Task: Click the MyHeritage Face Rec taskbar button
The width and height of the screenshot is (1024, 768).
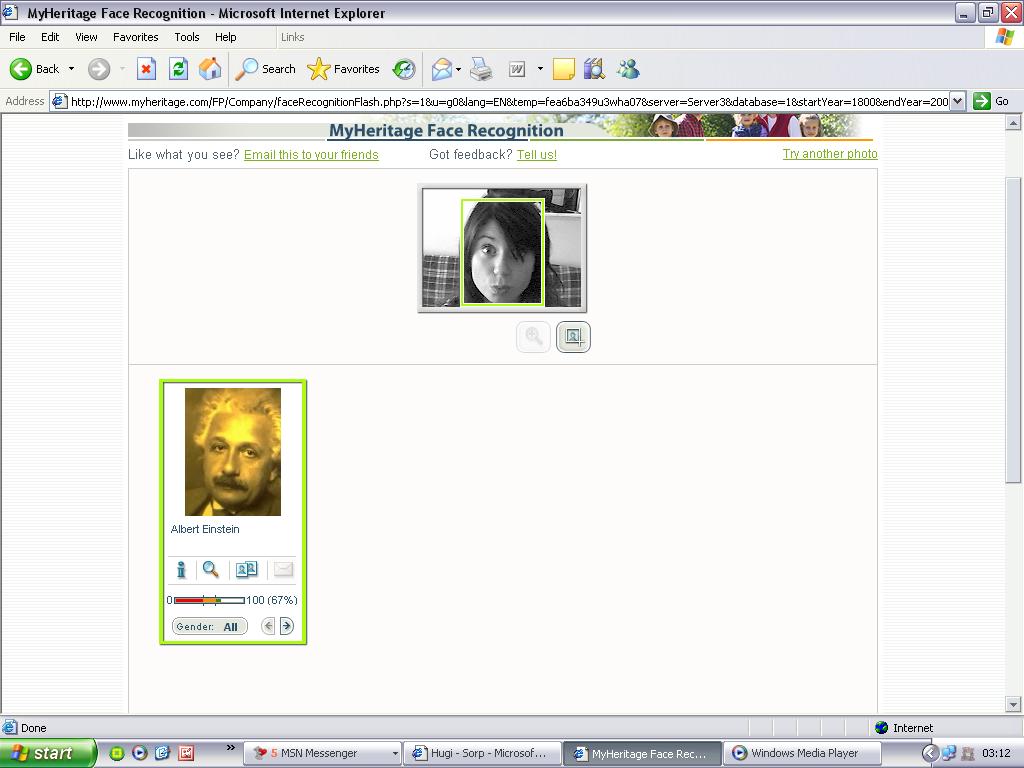Action: tap(643, 753)
